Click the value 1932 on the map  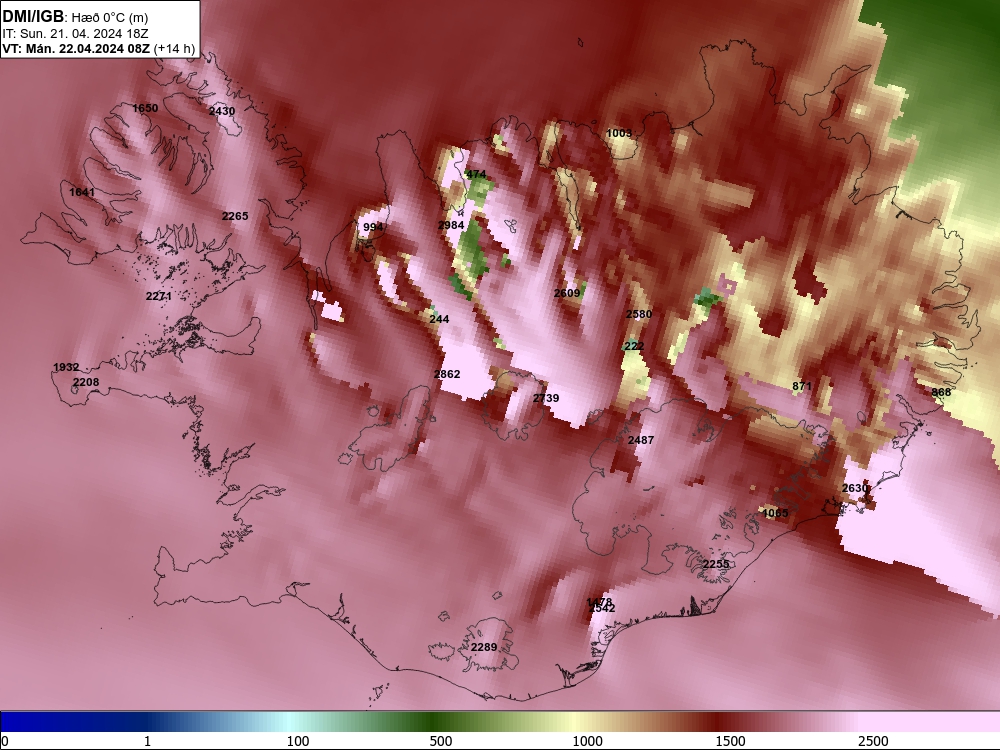66,367
